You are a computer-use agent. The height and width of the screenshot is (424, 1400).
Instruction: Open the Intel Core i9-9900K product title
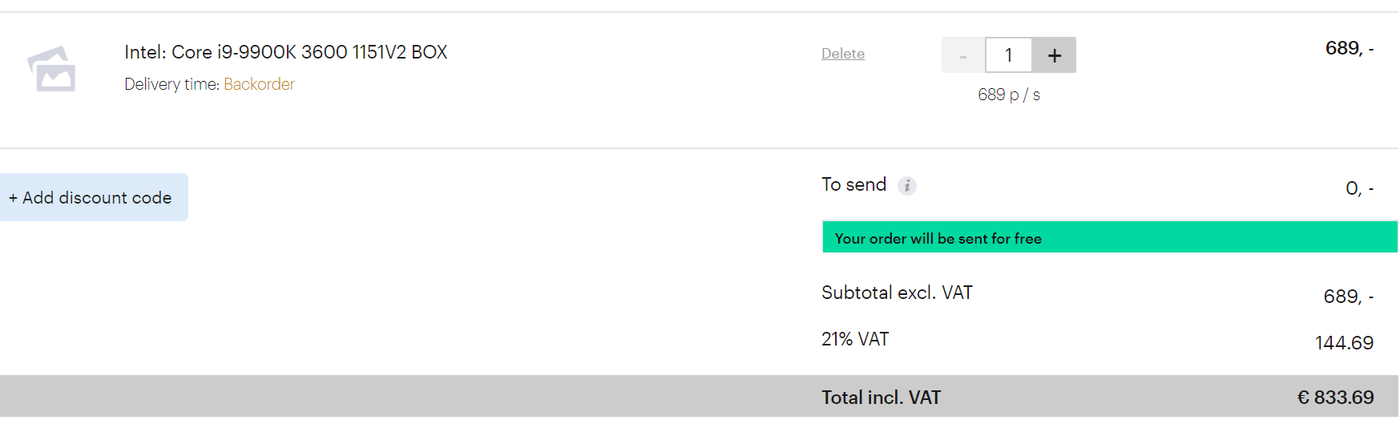[286, 52]
